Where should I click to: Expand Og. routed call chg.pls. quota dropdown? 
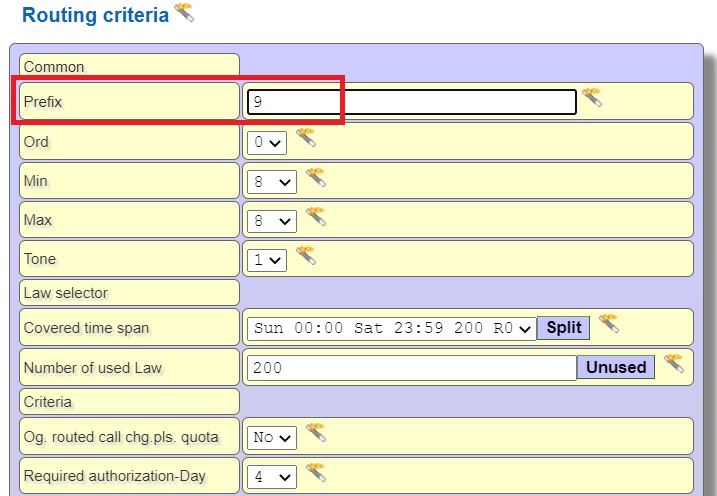point(272,438)
